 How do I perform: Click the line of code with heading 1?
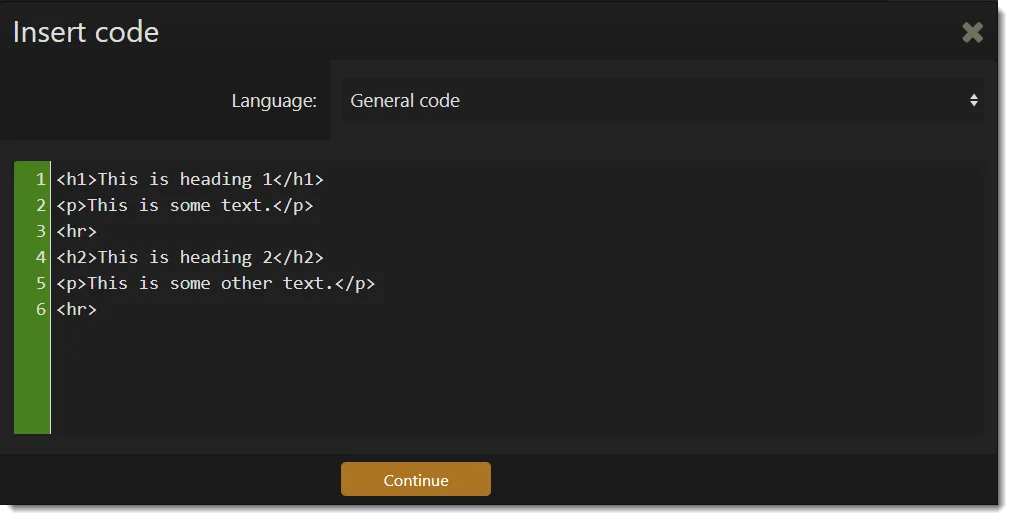(190, 180)
